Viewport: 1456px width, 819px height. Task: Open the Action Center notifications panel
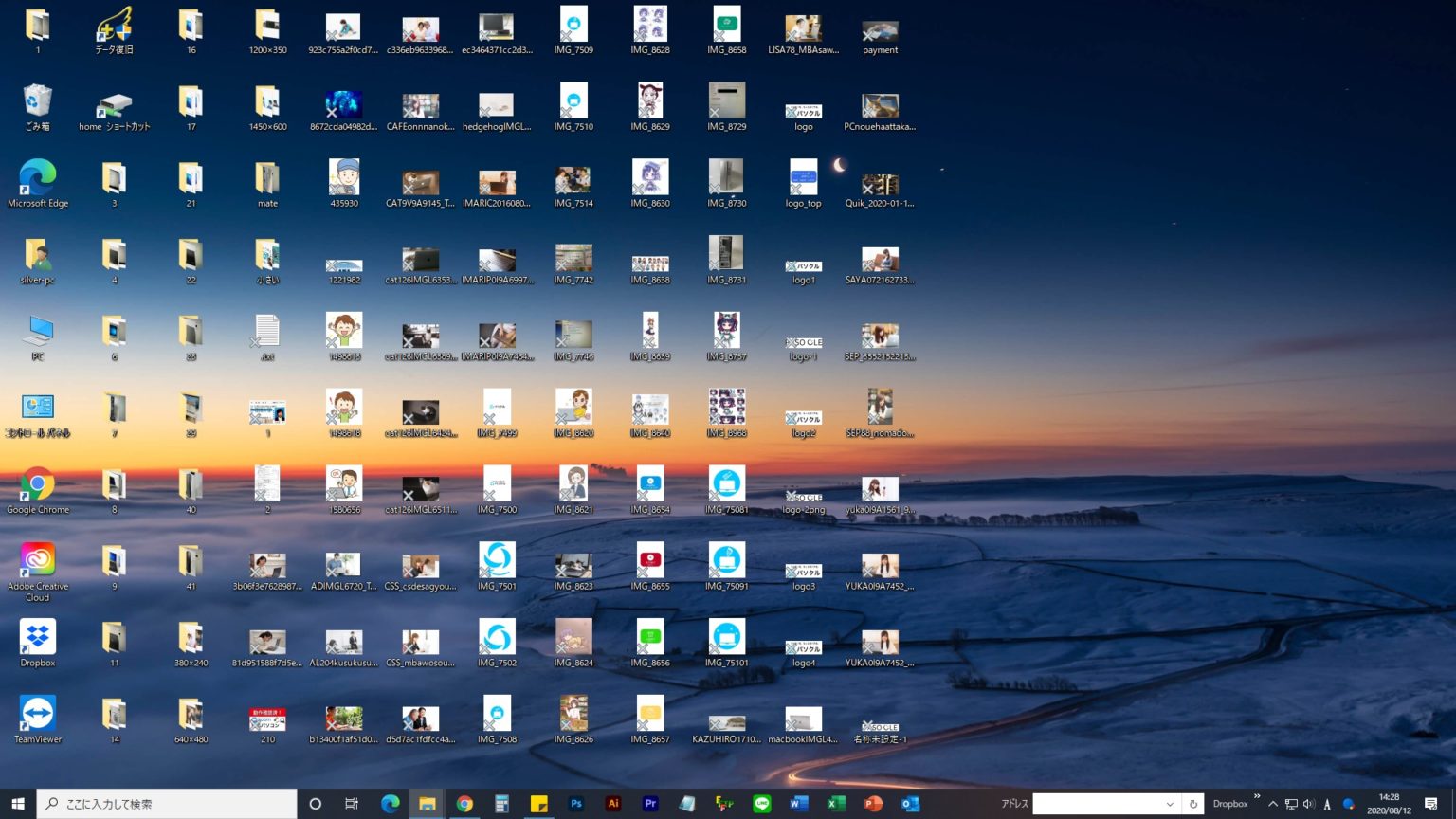coord(1431,804)
